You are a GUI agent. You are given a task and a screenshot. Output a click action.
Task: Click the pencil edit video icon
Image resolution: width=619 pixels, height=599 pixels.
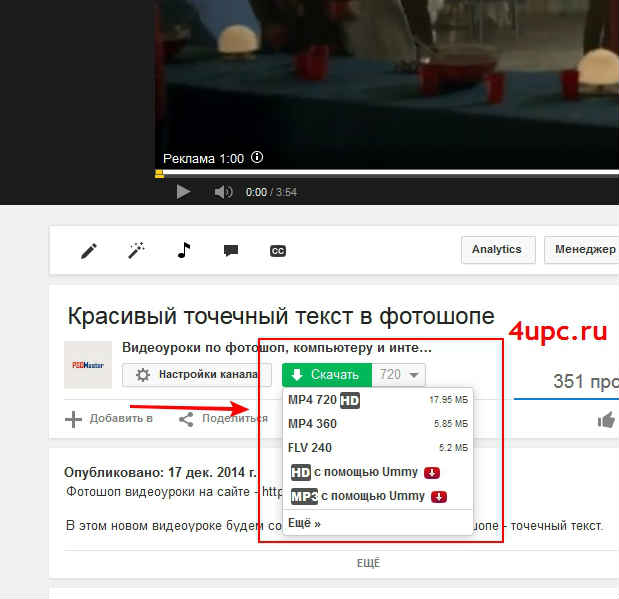89,251
